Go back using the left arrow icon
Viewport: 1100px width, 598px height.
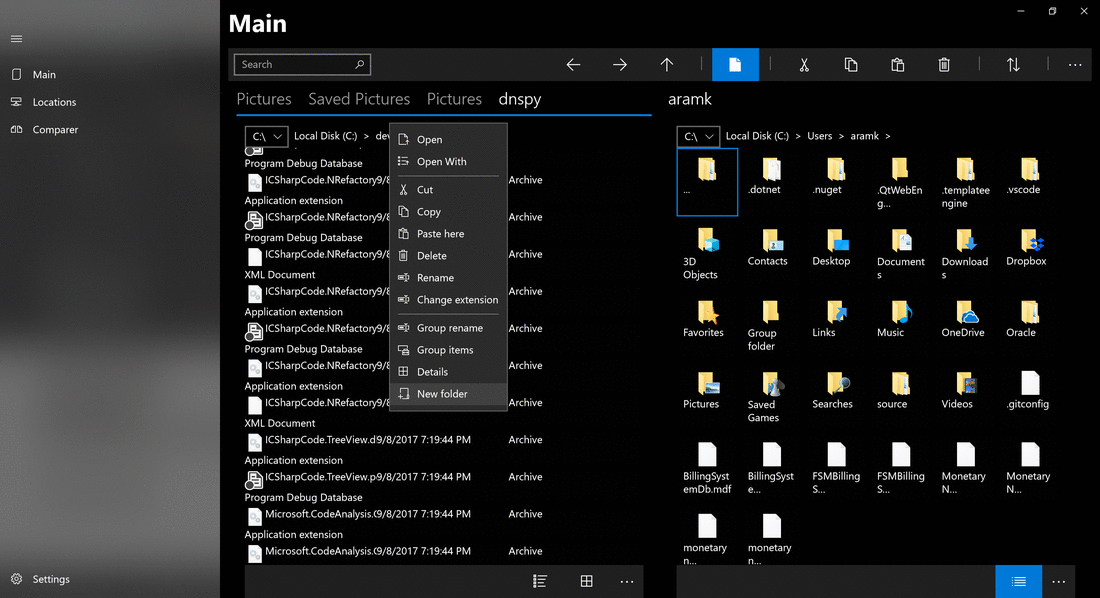tap(573, 65)
